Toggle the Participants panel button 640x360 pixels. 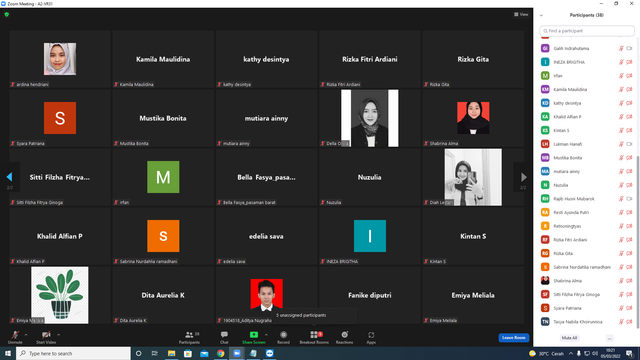pyautogui.click(x=189, y=337)
